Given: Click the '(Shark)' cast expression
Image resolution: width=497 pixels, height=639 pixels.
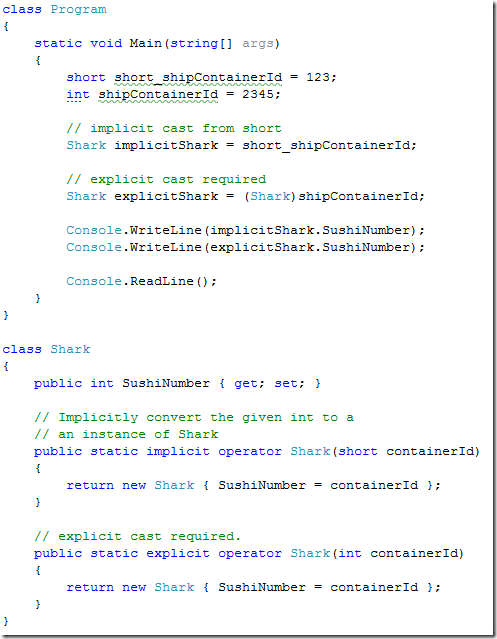Looking at the screenshot, I should [270, 196].
